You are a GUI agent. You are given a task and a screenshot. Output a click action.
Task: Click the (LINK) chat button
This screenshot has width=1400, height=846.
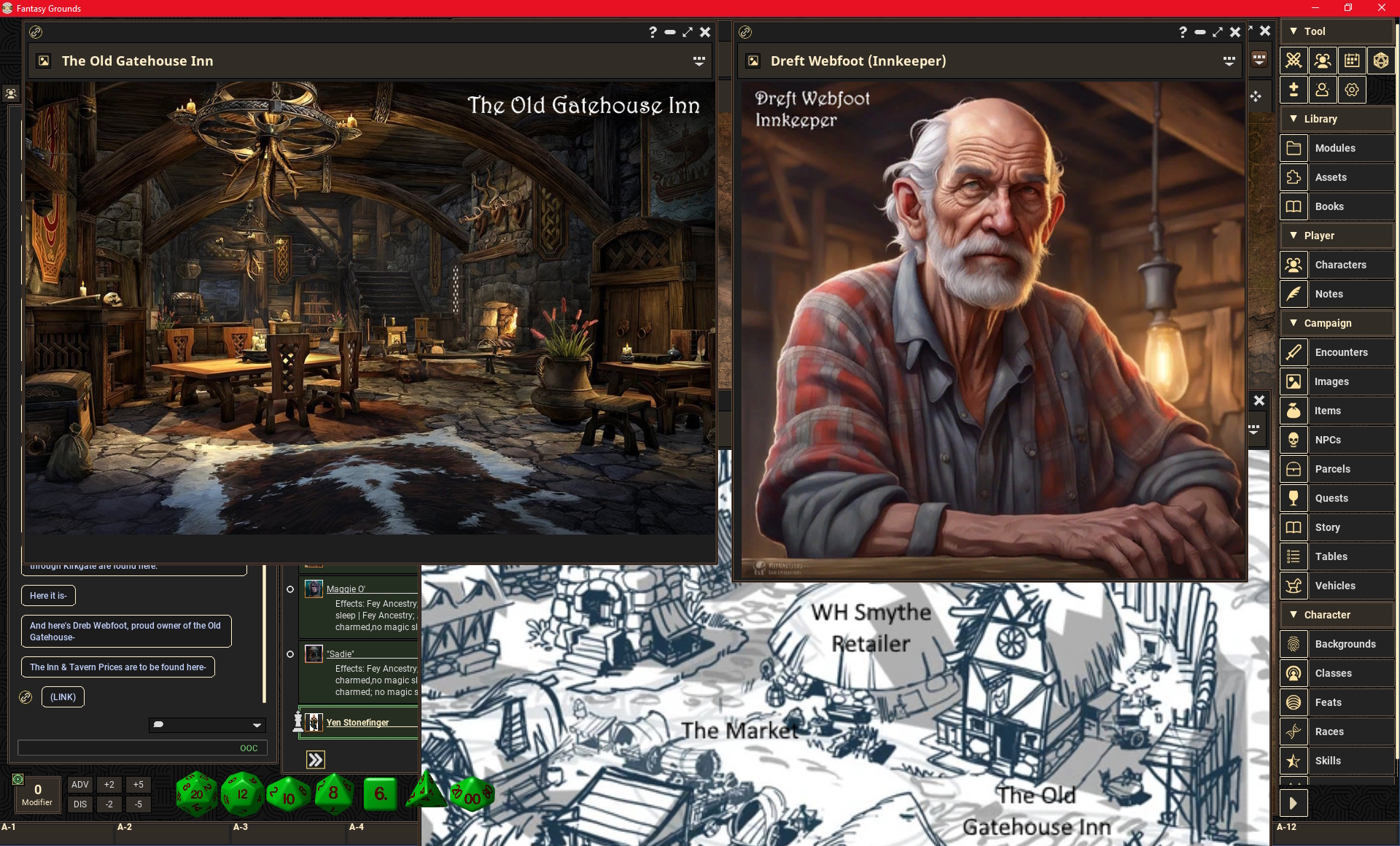point(63,697)
